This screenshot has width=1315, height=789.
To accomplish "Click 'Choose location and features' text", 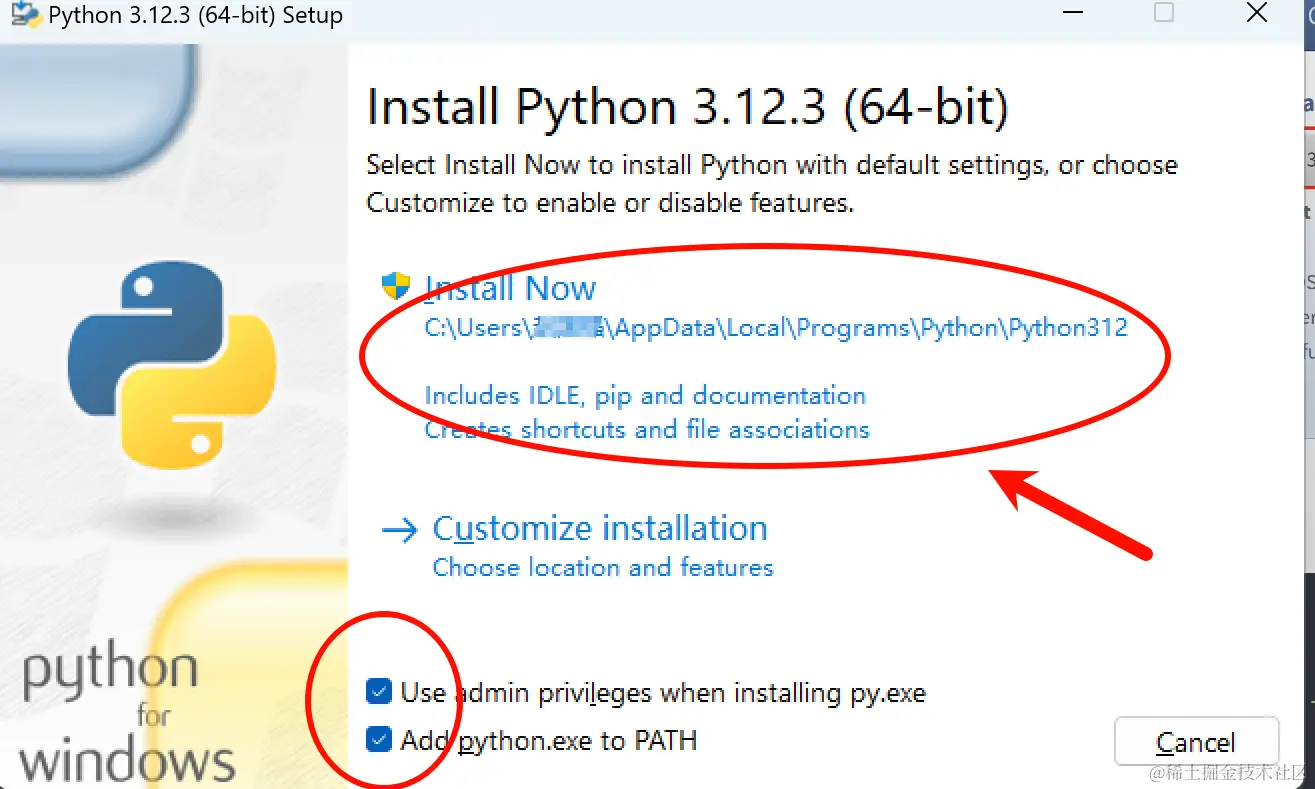I will [603, 567].
